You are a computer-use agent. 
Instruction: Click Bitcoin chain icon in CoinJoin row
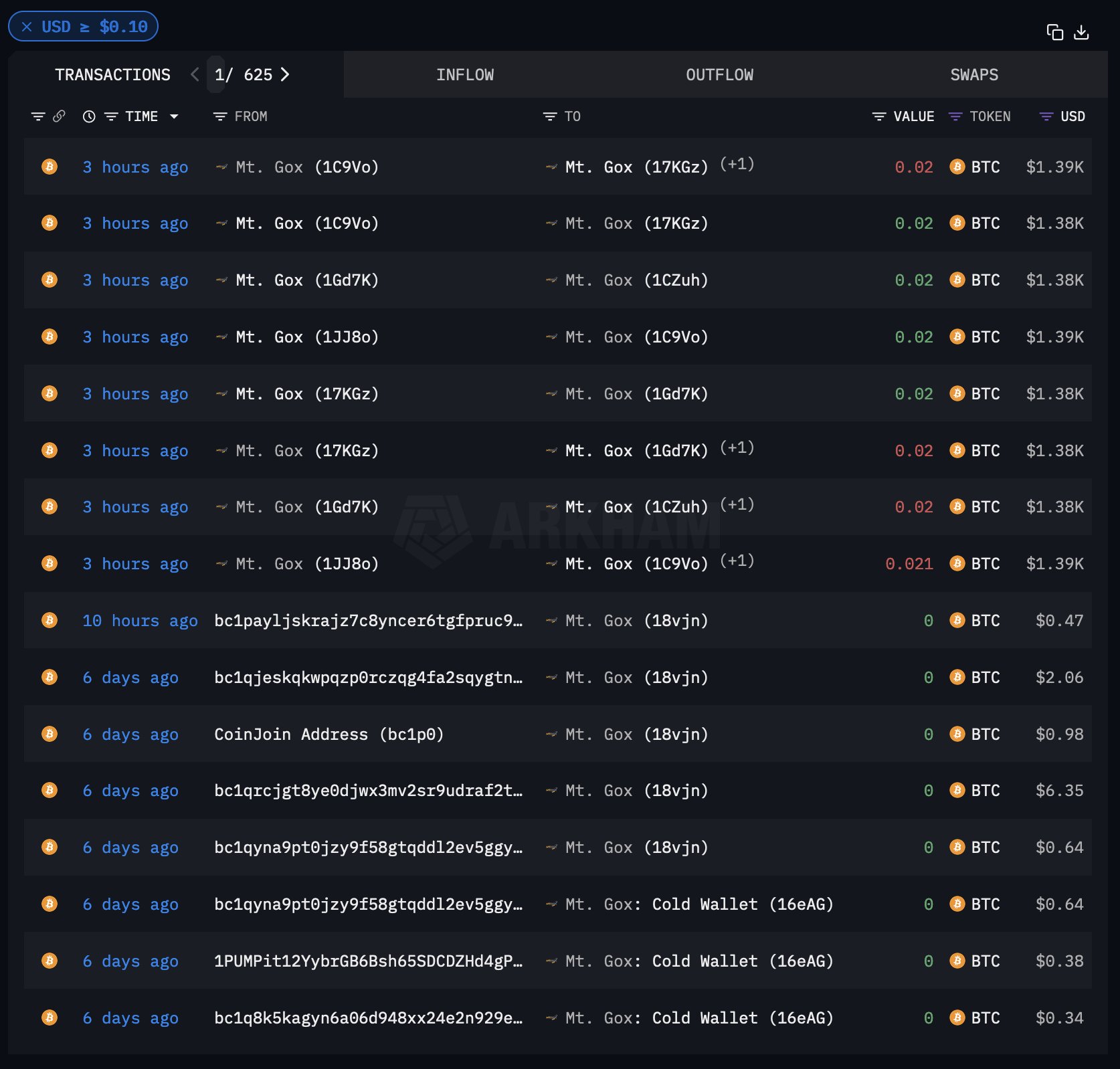pos(50,734)
